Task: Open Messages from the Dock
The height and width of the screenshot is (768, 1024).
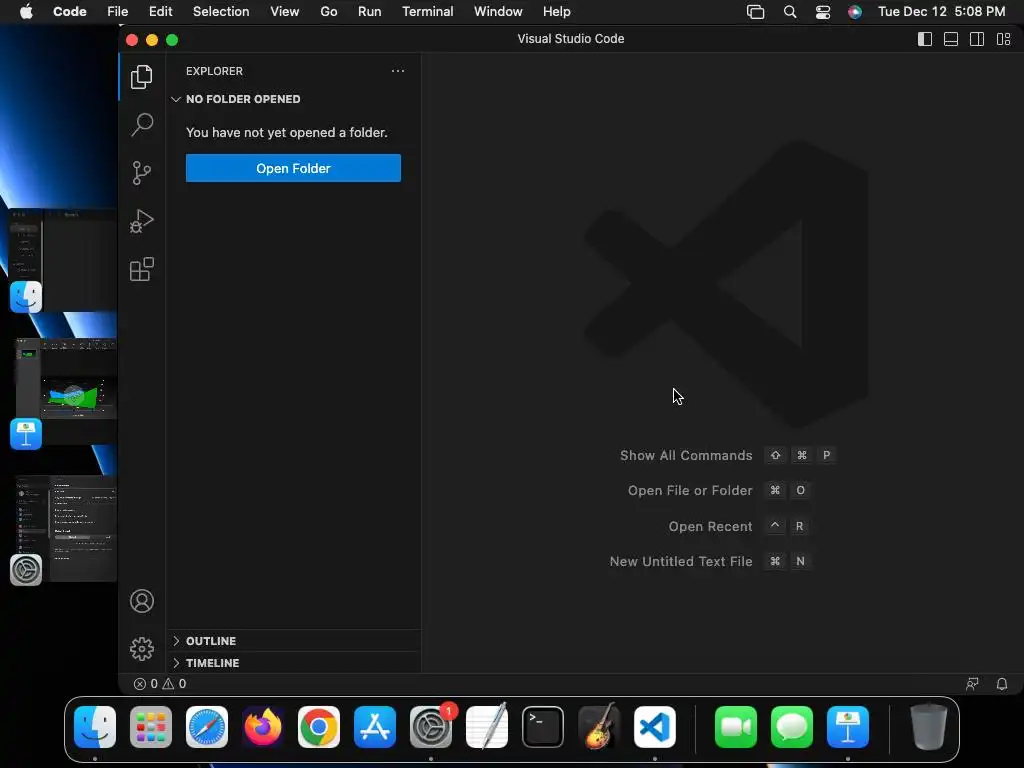Action: tap(792, 727)
